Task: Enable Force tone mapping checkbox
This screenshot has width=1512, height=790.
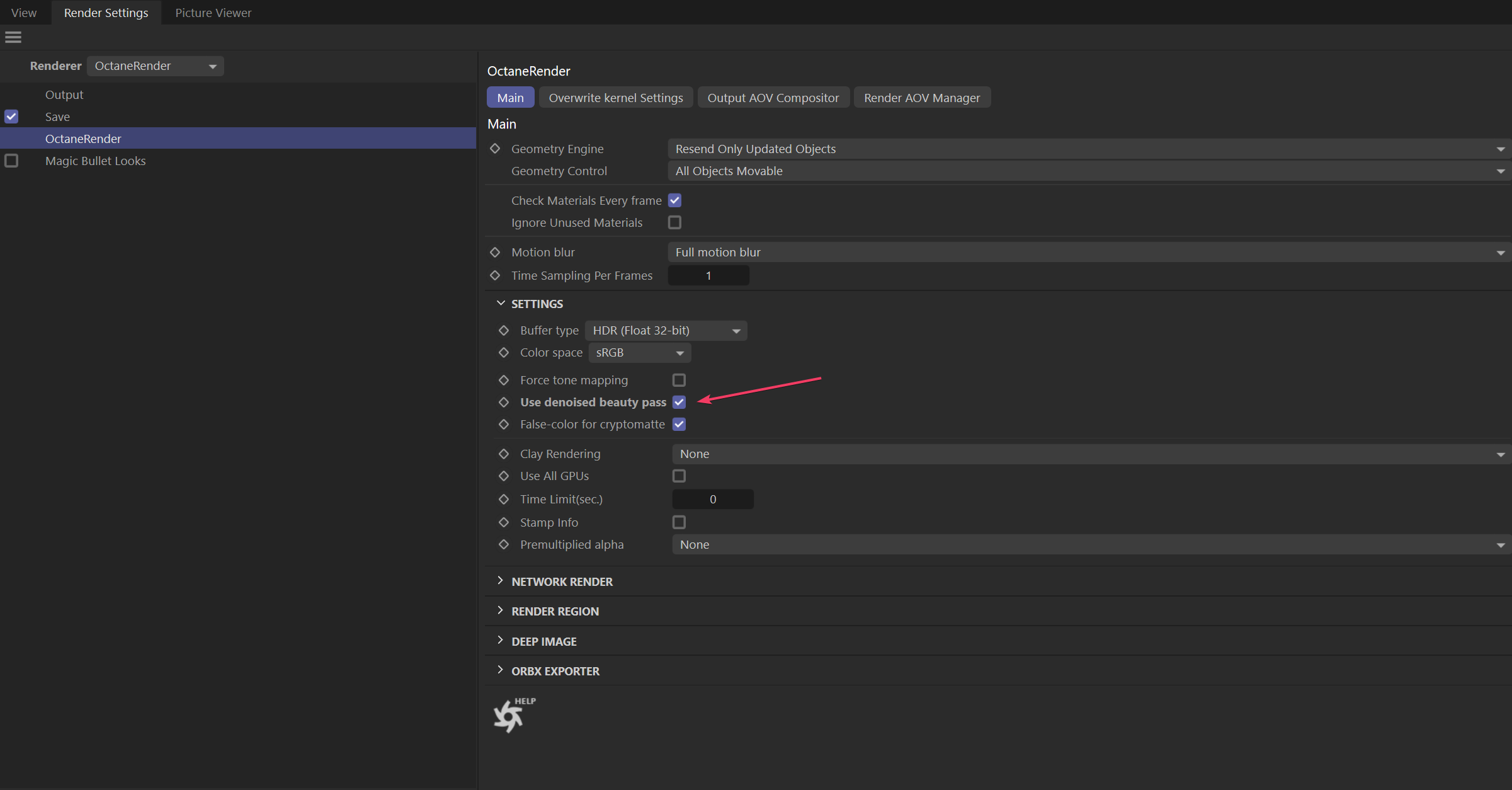Action: [679, 380]
